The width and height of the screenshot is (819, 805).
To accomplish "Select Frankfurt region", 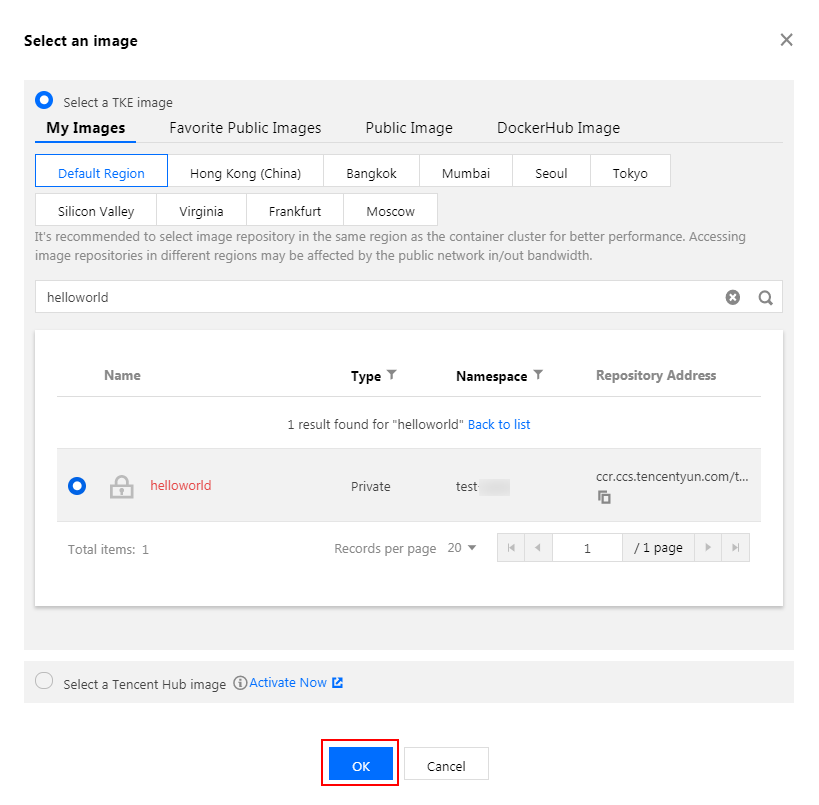I will click(x=295, y=209).
